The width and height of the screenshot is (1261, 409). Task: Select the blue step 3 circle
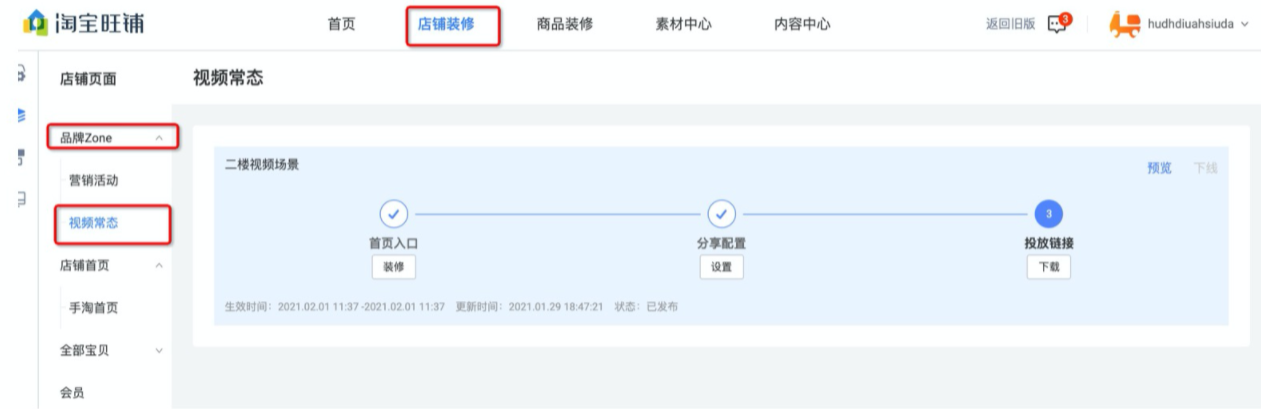1048,214
